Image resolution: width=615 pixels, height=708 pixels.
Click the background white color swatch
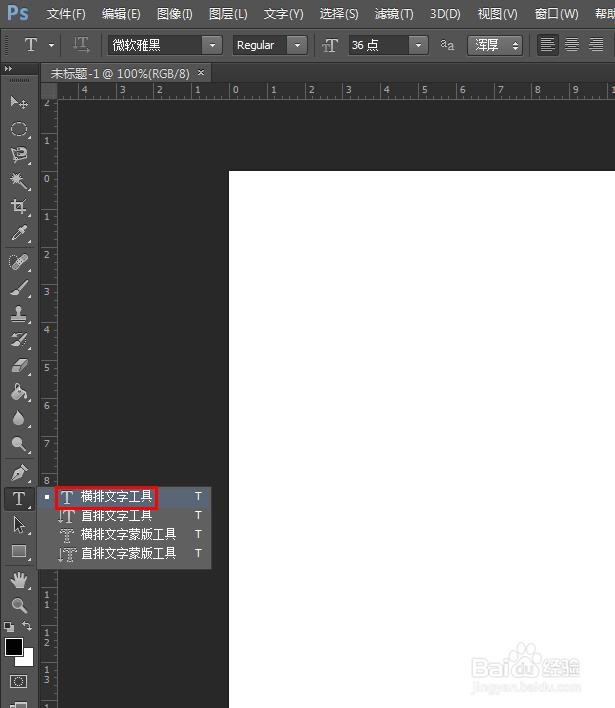[28, 660]
